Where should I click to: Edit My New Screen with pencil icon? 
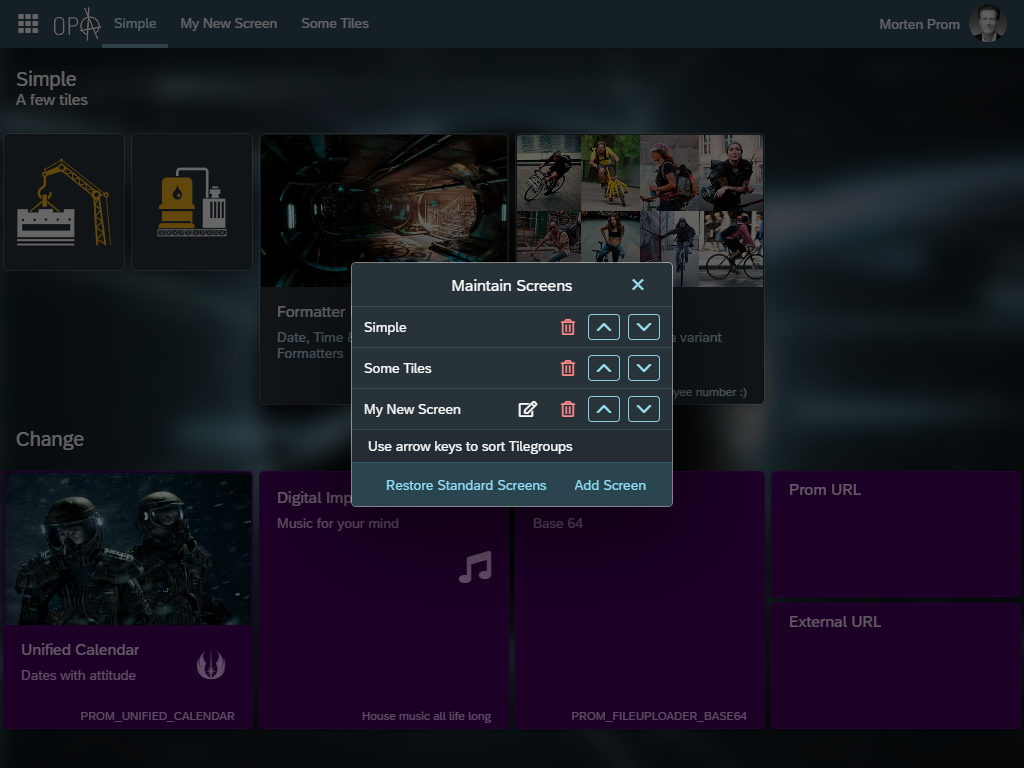pos(527,409)
